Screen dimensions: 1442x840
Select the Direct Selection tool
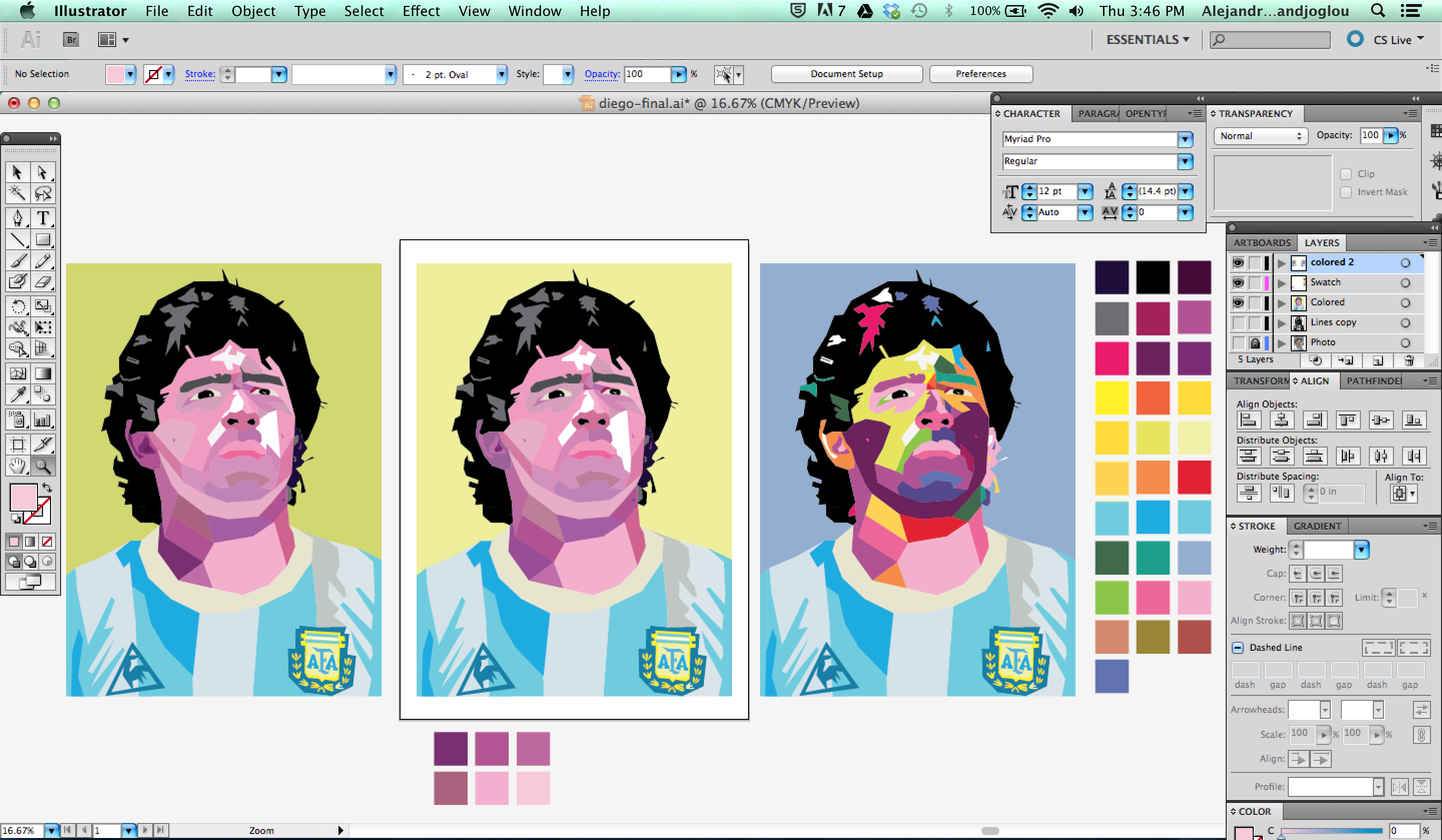43,172
